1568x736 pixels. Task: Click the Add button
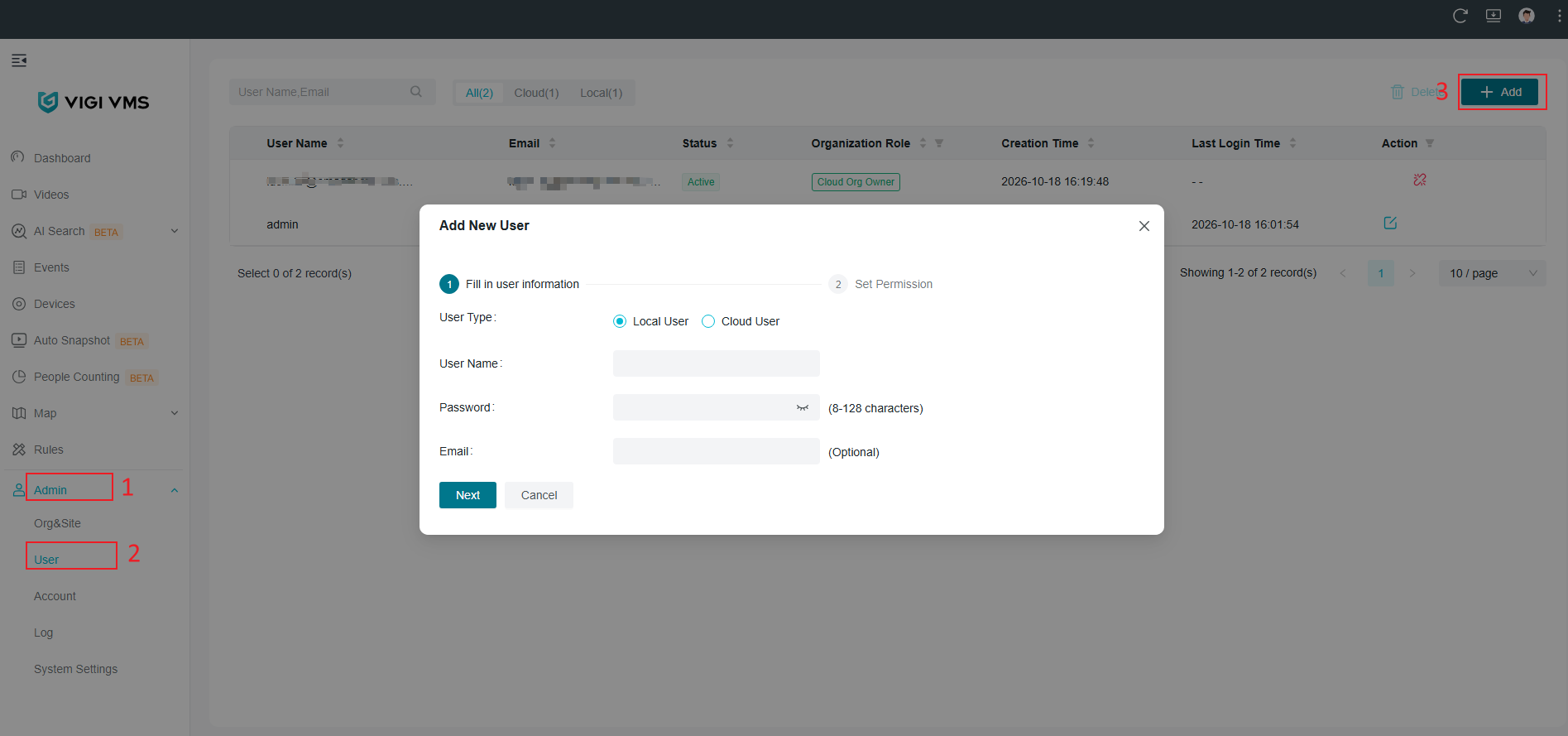pyautogui.click(x=1499, y=92)
